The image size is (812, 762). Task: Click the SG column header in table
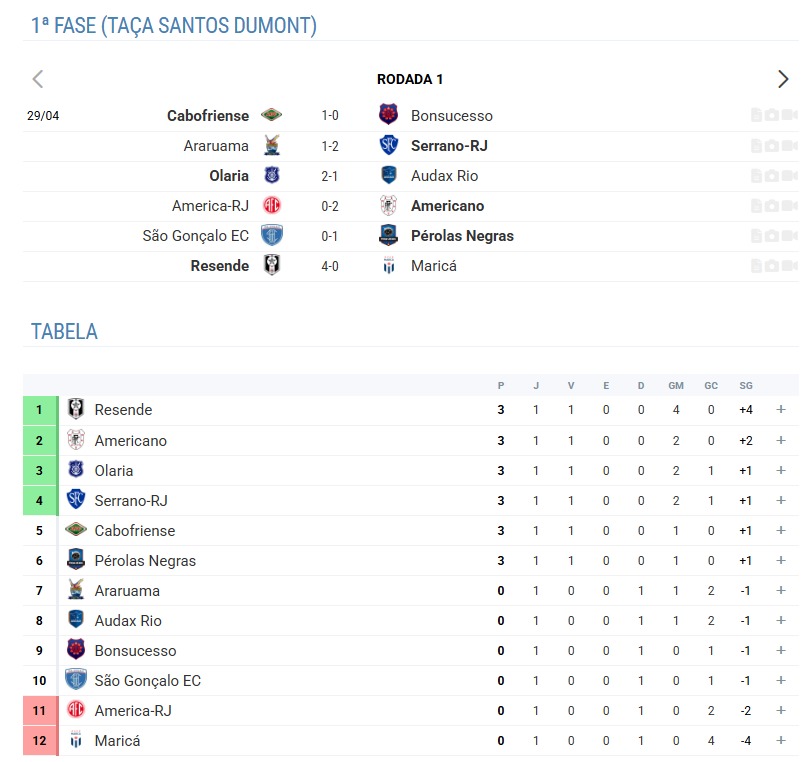[x=746, y=386]
